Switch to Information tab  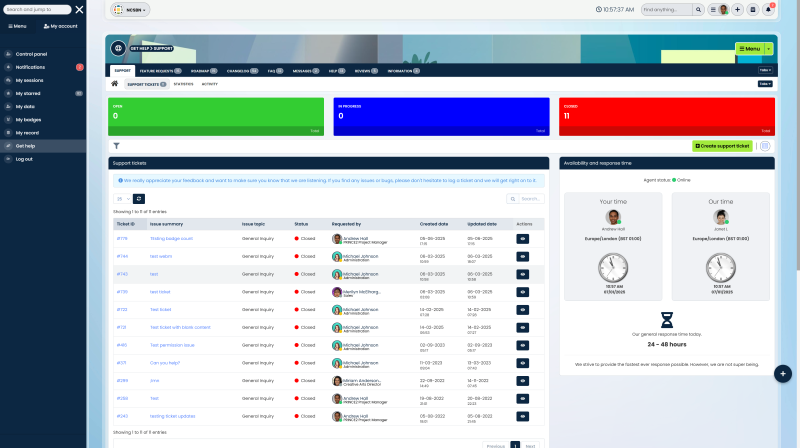coord(403,71)
